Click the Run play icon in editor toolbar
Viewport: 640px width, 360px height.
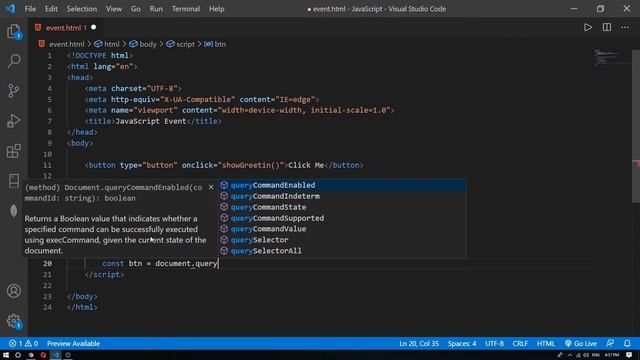tap(588, 27)
